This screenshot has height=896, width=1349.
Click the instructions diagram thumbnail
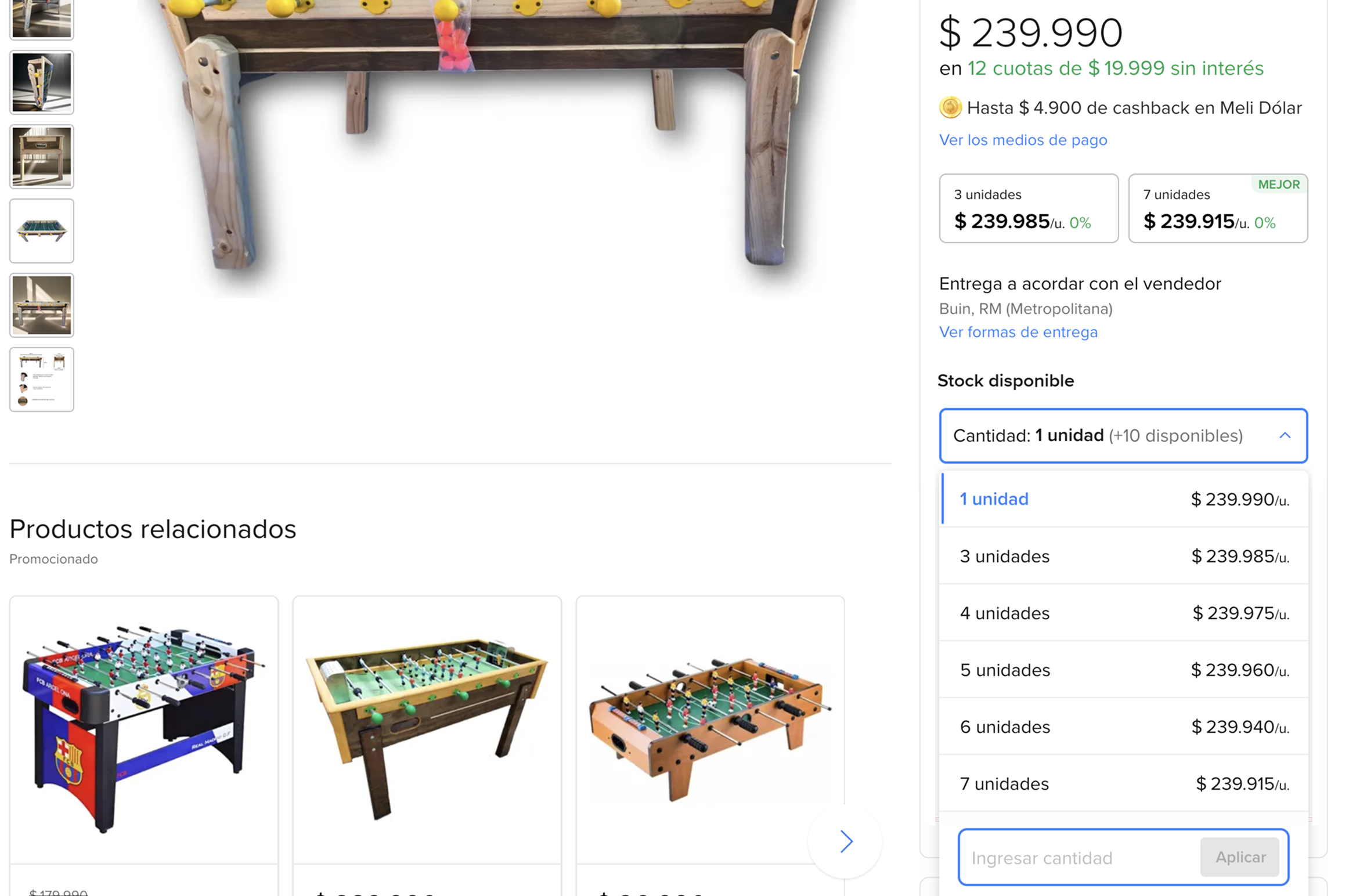pos(41,379)
